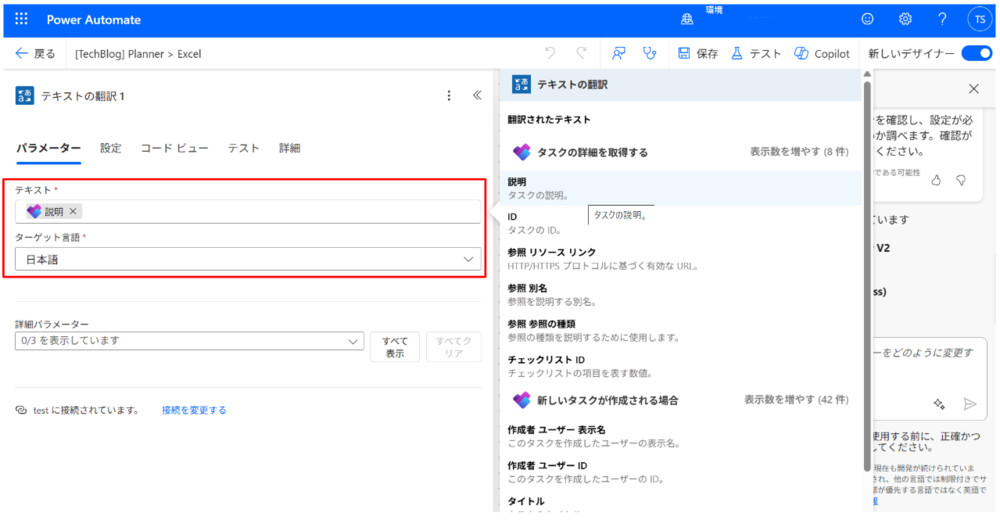This screenshot has width=1000, height=520.
Task: Click the environment icon in header
Action: tap(687, 19)
